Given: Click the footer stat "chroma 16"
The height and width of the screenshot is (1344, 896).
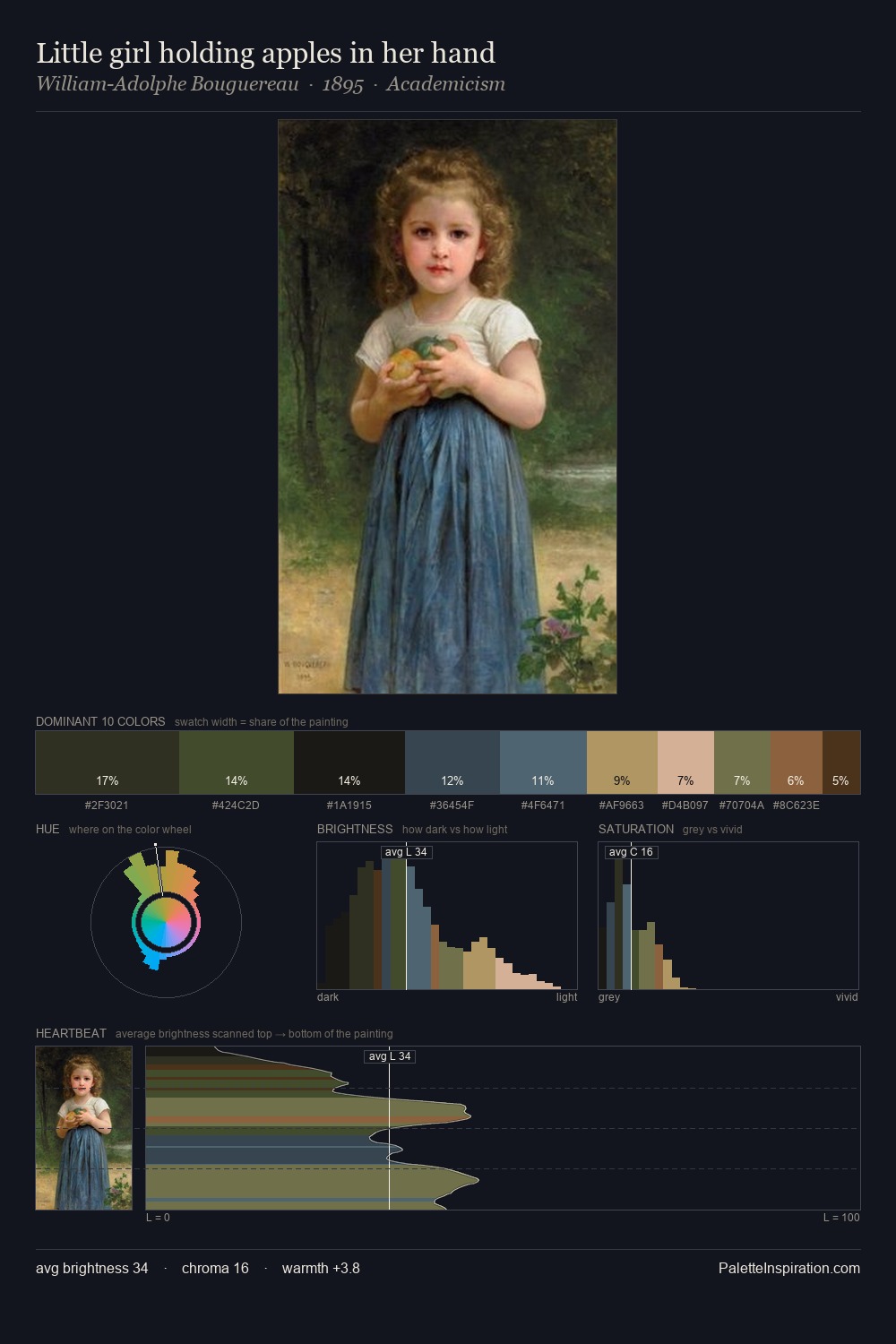Looking at the screenshot, I should [215, 1268].
